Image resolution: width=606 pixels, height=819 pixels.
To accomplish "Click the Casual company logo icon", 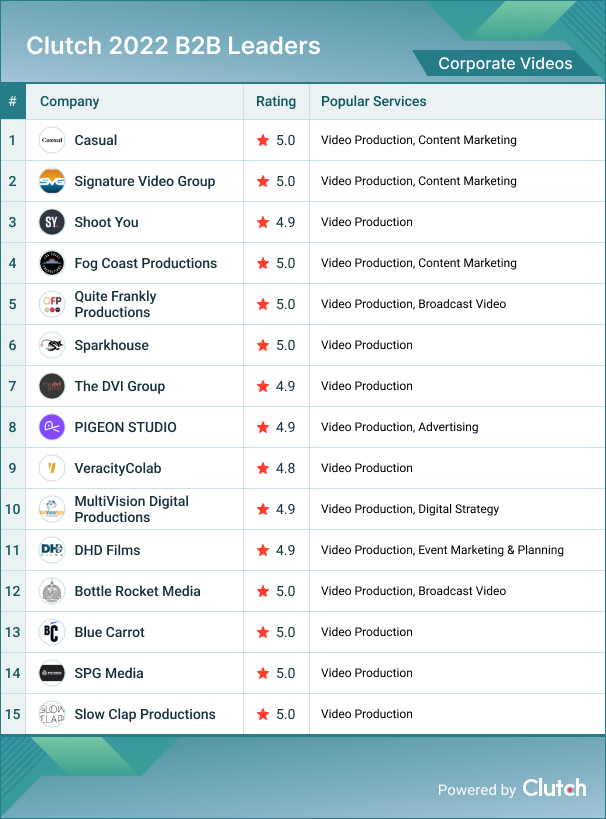I will coord(52,140).
